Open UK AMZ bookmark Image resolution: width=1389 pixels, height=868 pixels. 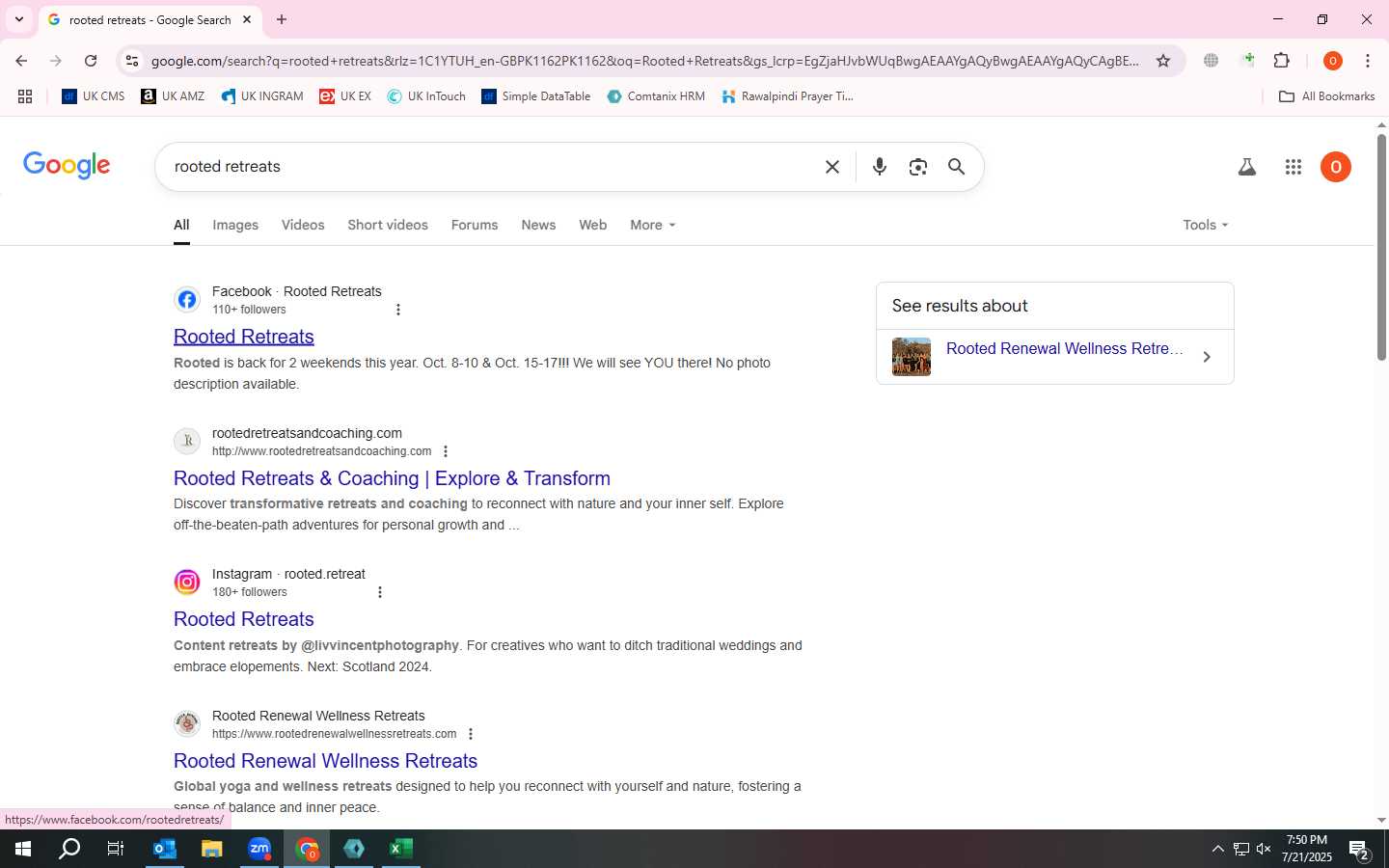coord(173,96)
